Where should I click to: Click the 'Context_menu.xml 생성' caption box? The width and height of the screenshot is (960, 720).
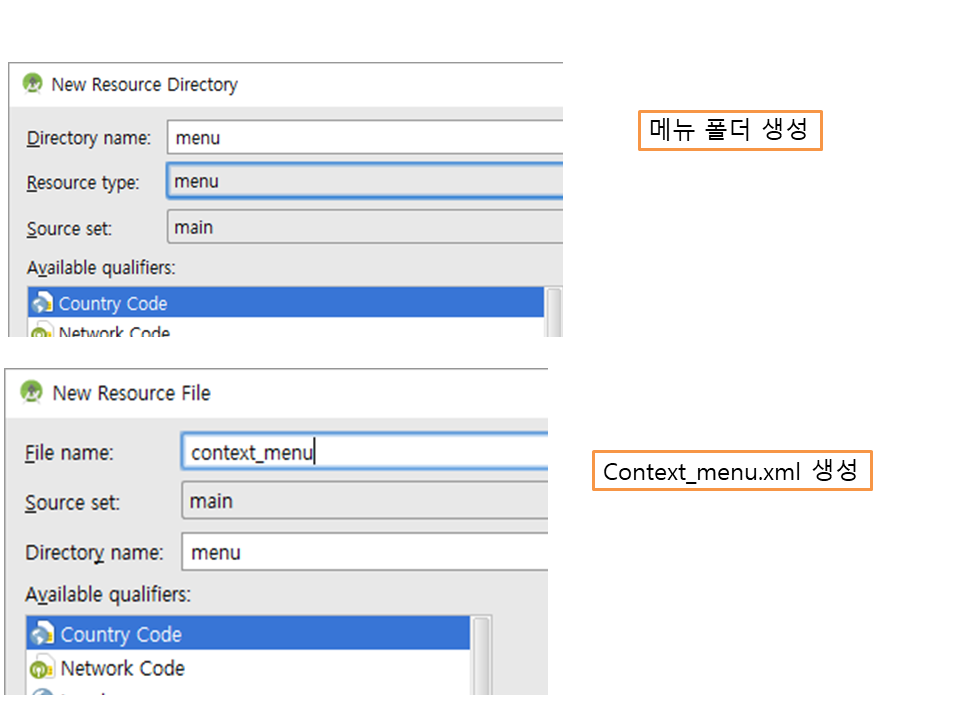[x=731, y=471]
